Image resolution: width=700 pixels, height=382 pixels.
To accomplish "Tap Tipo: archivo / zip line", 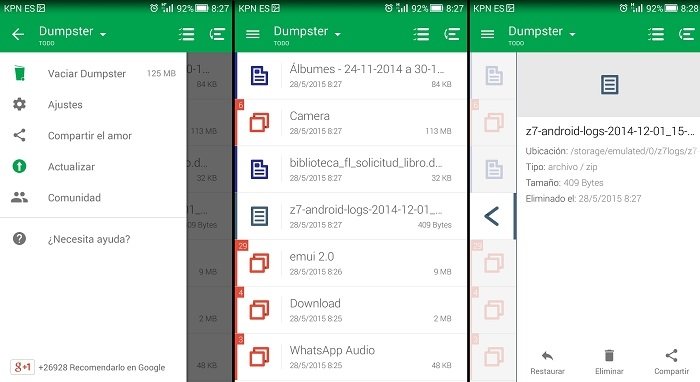I will click(561, 167).
